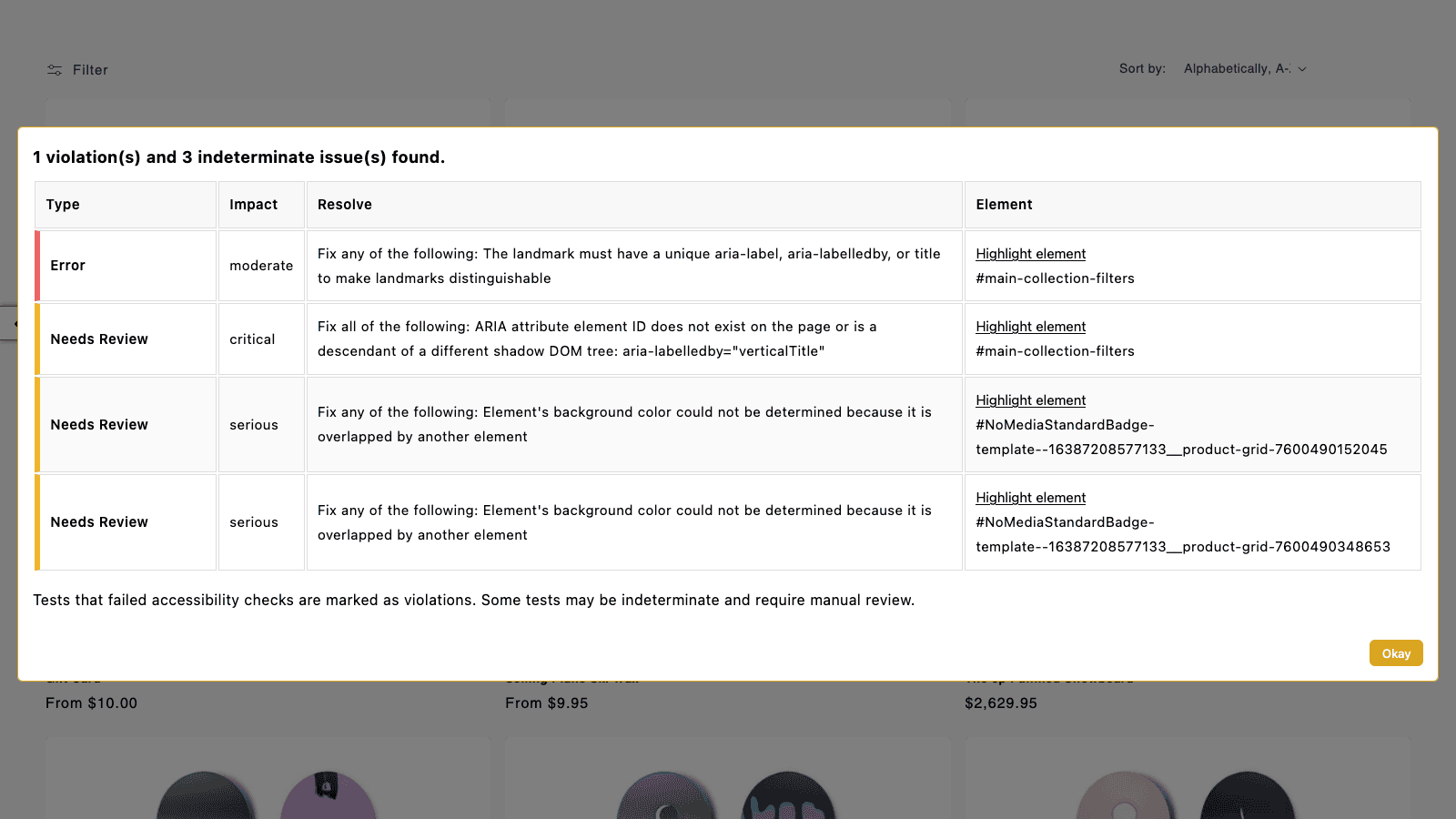Select the critical impact label in second row
Screen dimensions: 1456x819
click(251, 339)
